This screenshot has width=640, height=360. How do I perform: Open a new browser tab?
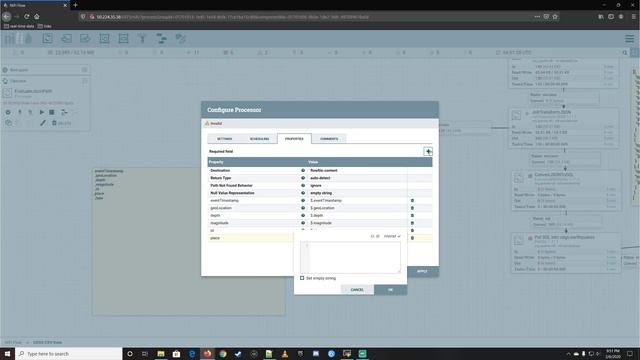click(x=76, y=5)
